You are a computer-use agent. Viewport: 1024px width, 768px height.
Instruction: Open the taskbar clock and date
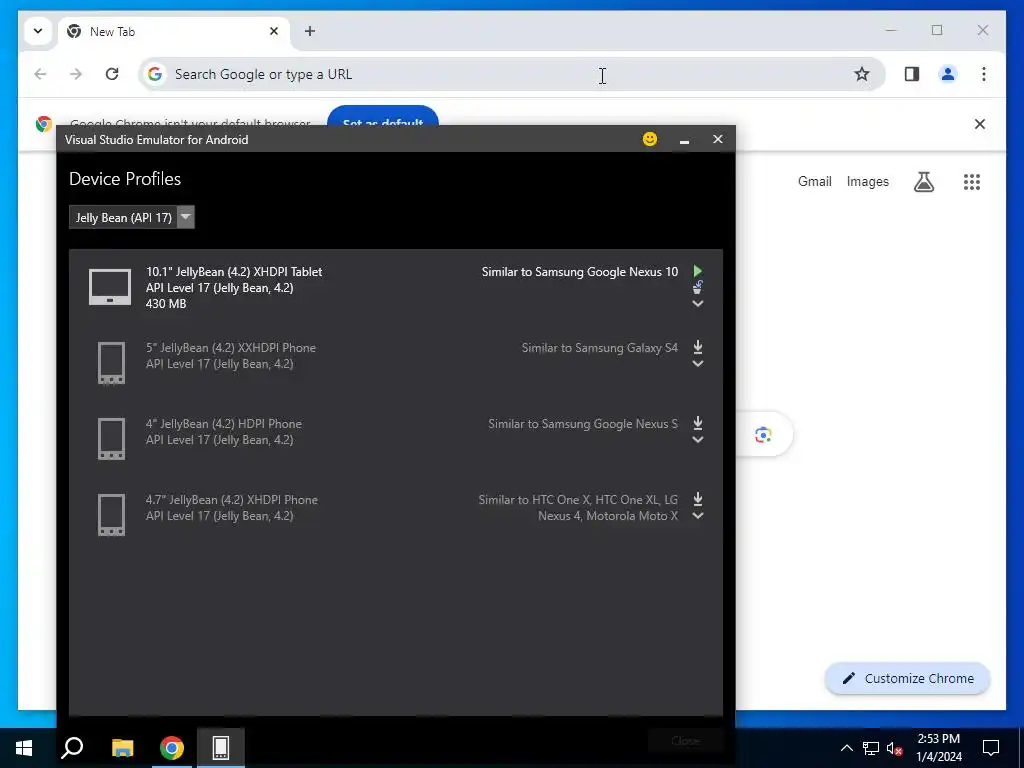tap(938, 748)
